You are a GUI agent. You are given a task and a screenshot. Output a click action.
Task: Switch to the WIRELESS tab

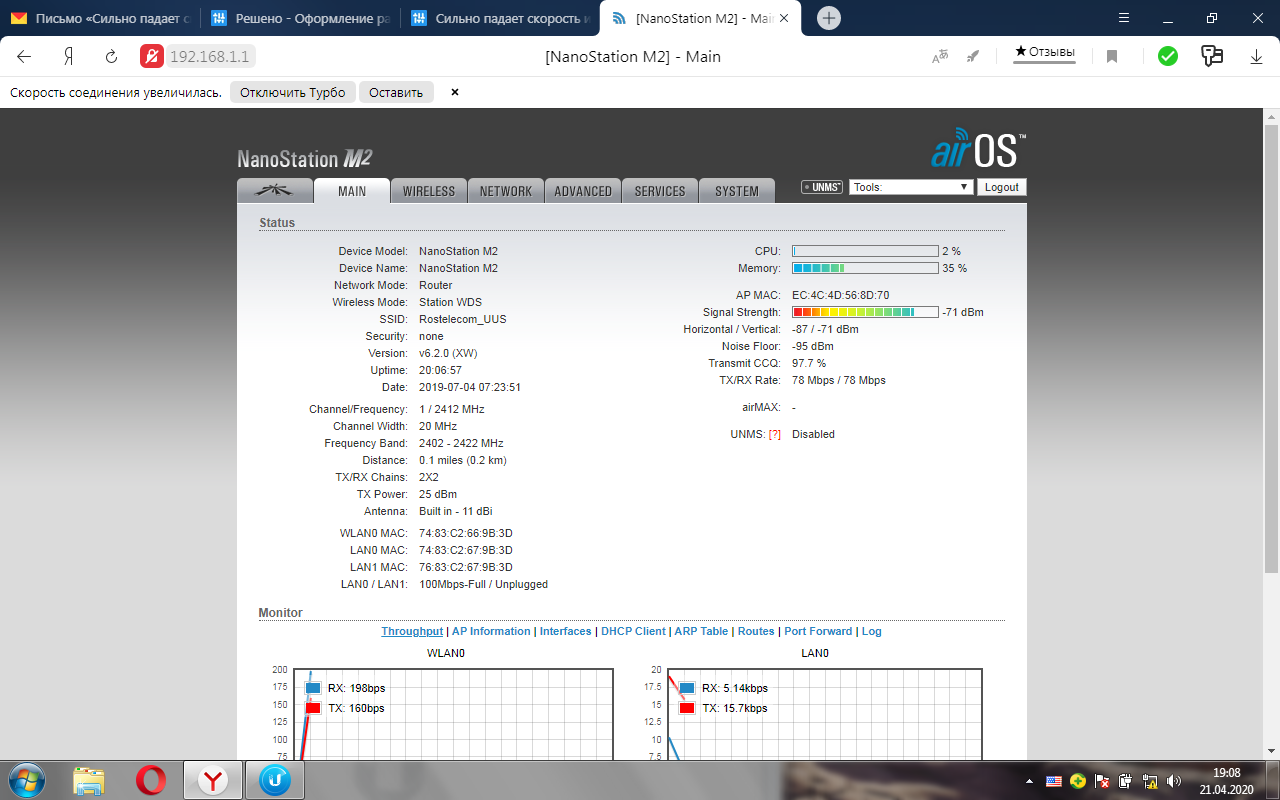tap(428, 190)
